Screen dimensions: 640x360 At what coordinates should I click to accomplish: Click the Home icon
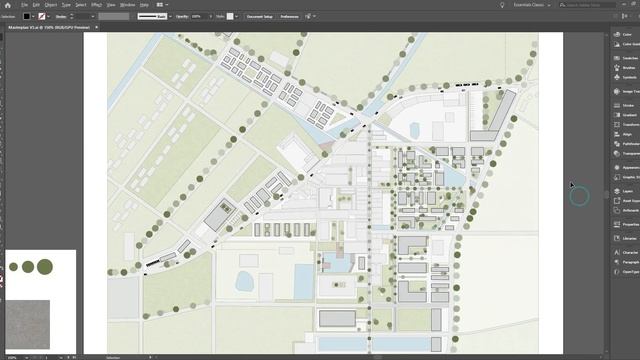7,5
